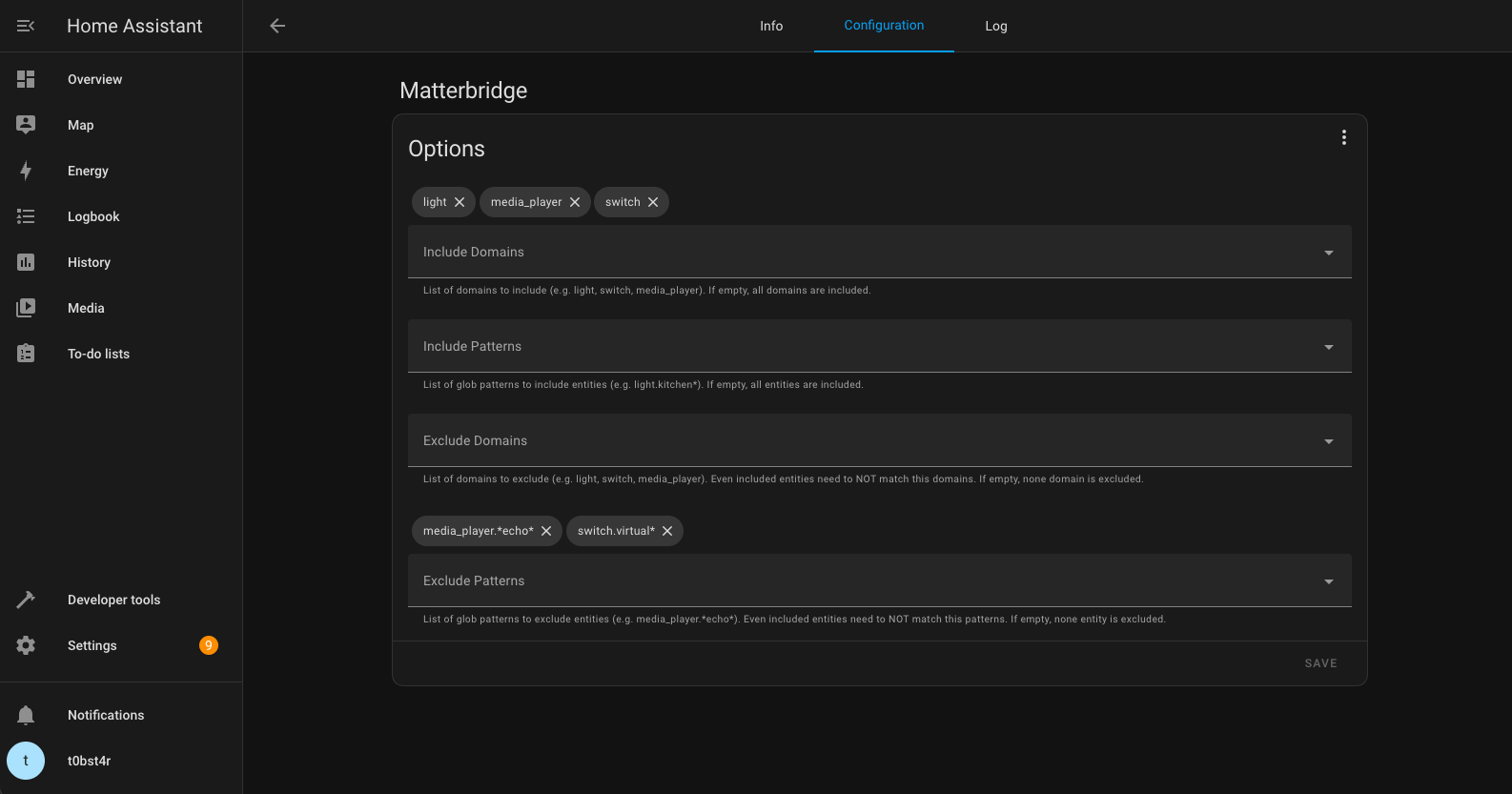The width and height of the screenshot is (1512, 794).
Task: Focus the Include Patterns input field
Action: [880, 346]
